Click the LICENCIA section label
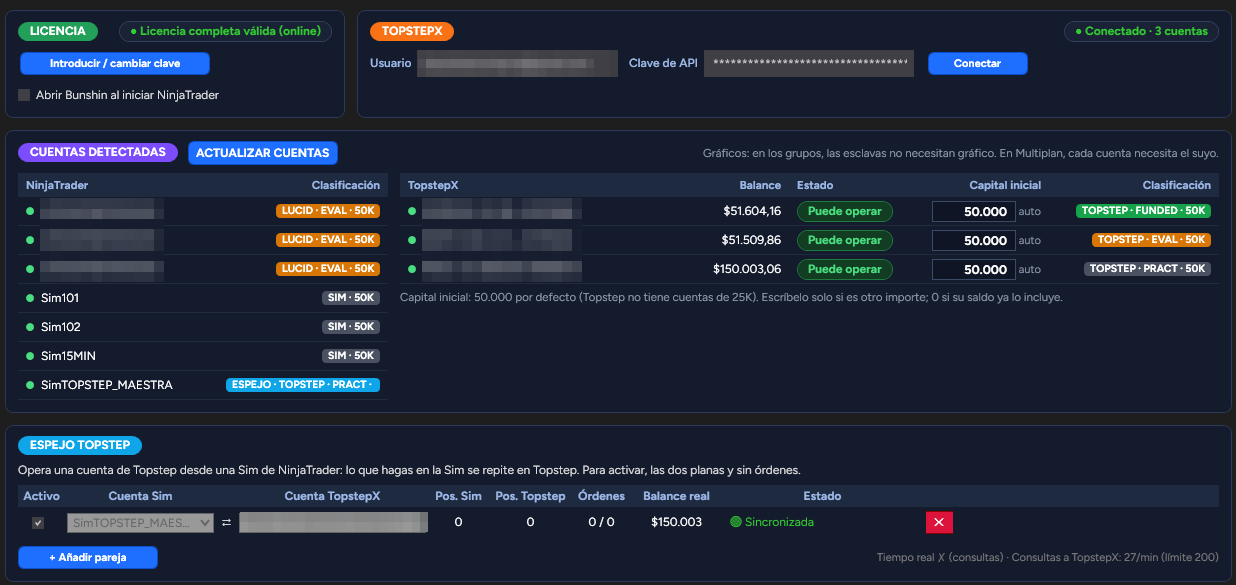1236x585 pixels. pyautogui.click(x=58, y=31)
